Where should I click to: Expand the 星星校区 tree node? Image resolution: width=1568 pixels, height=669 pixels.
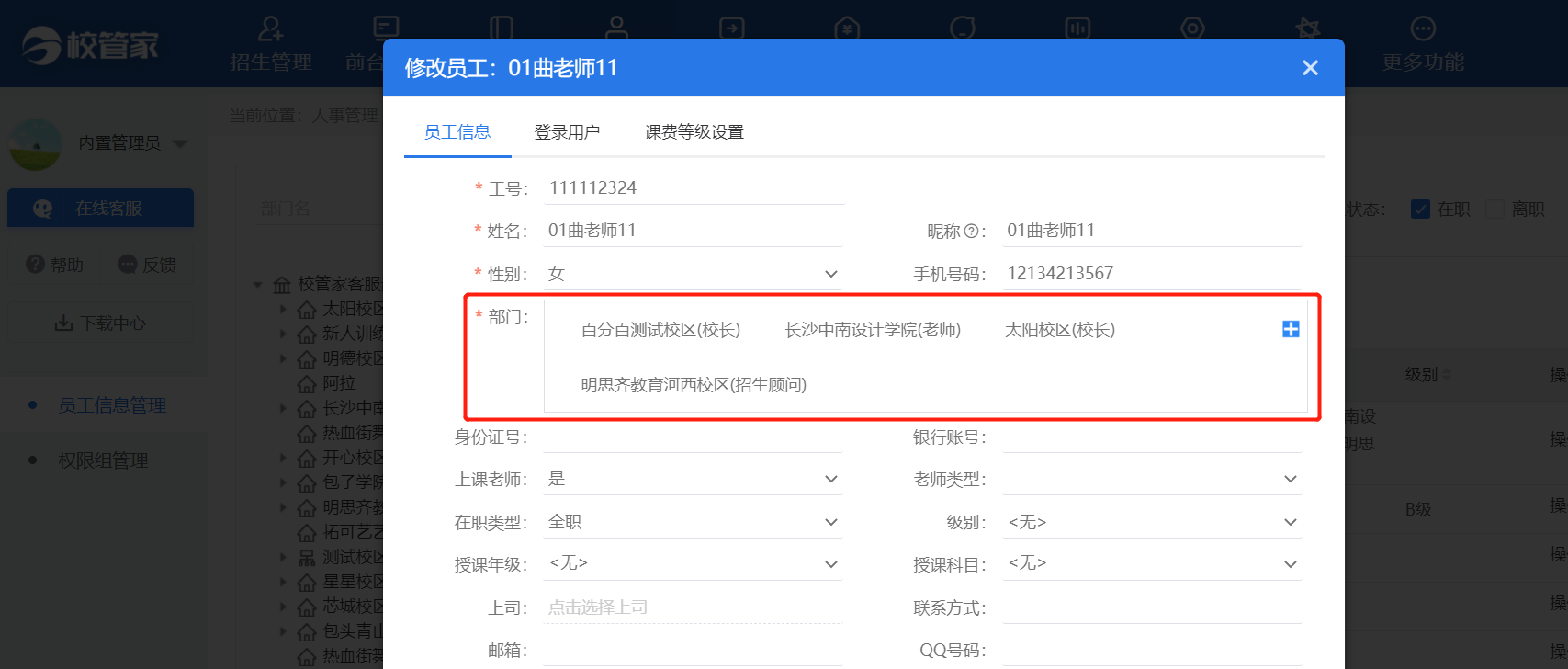click(x=283, y=582)
